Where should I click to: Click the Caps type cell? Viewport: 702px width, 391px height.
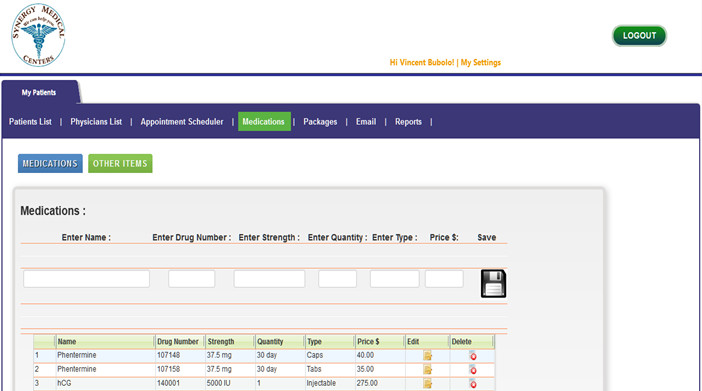coord(330,356)
